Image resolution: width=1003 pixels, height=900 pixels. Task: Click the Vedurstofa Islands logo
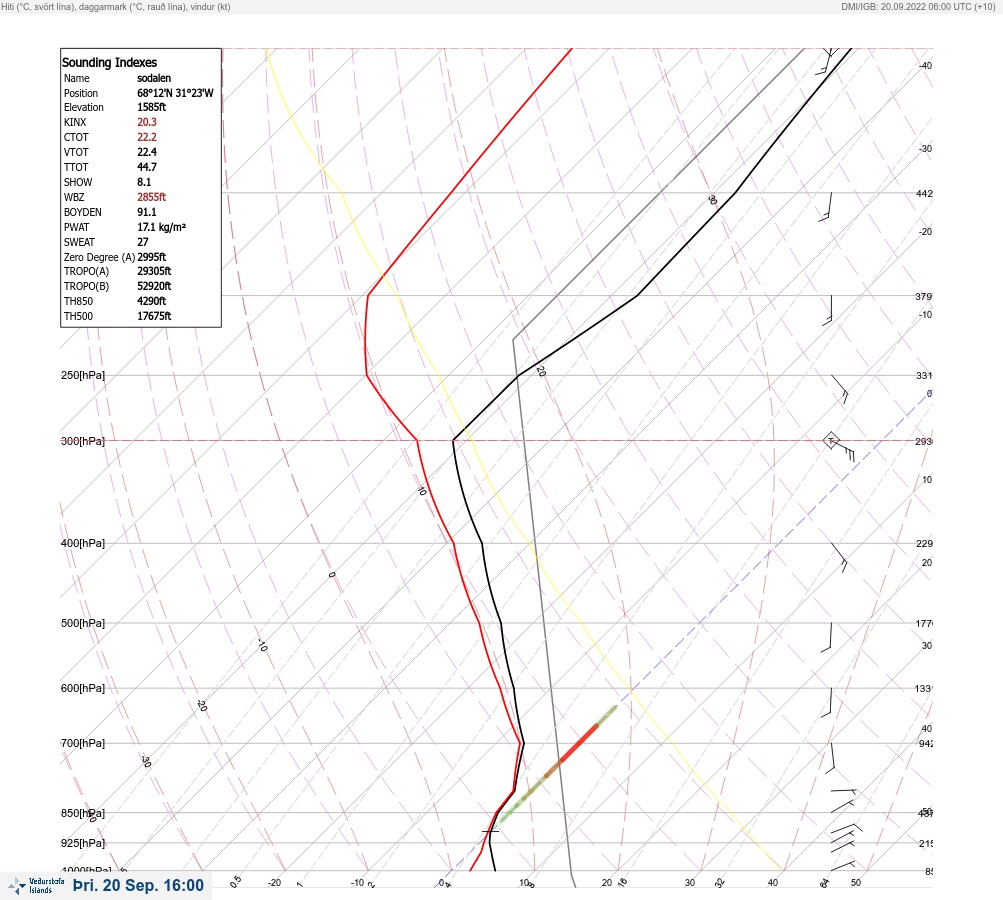[36, 885]
